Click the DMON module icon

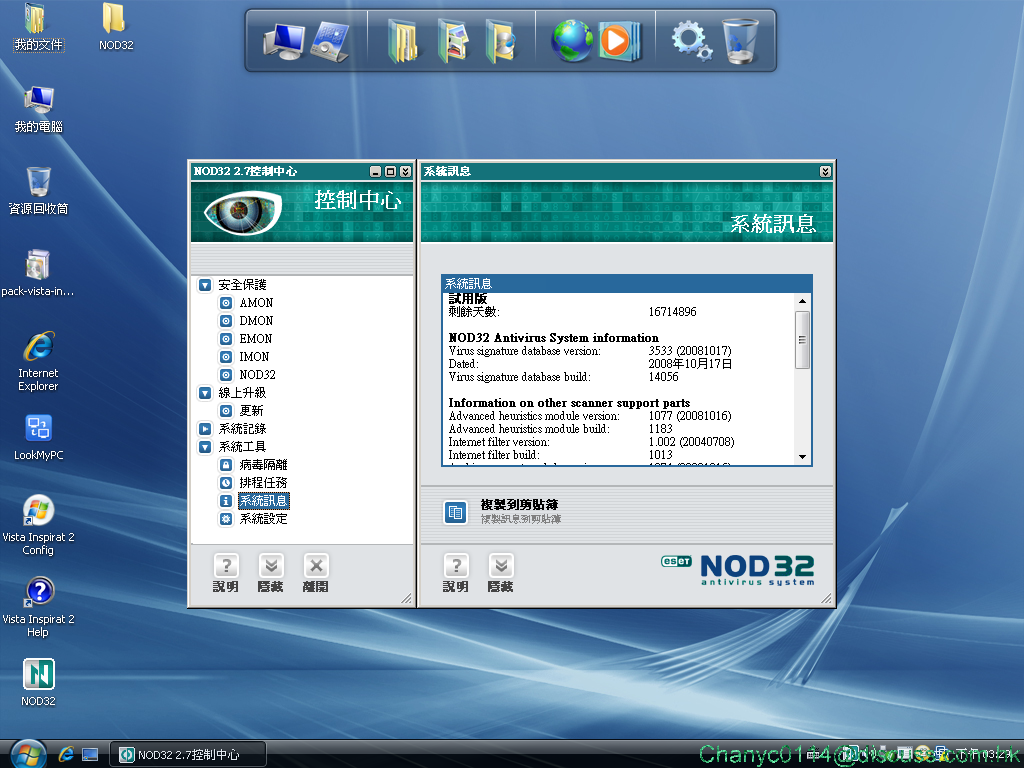pyautogui.click(x=225, y=321)
